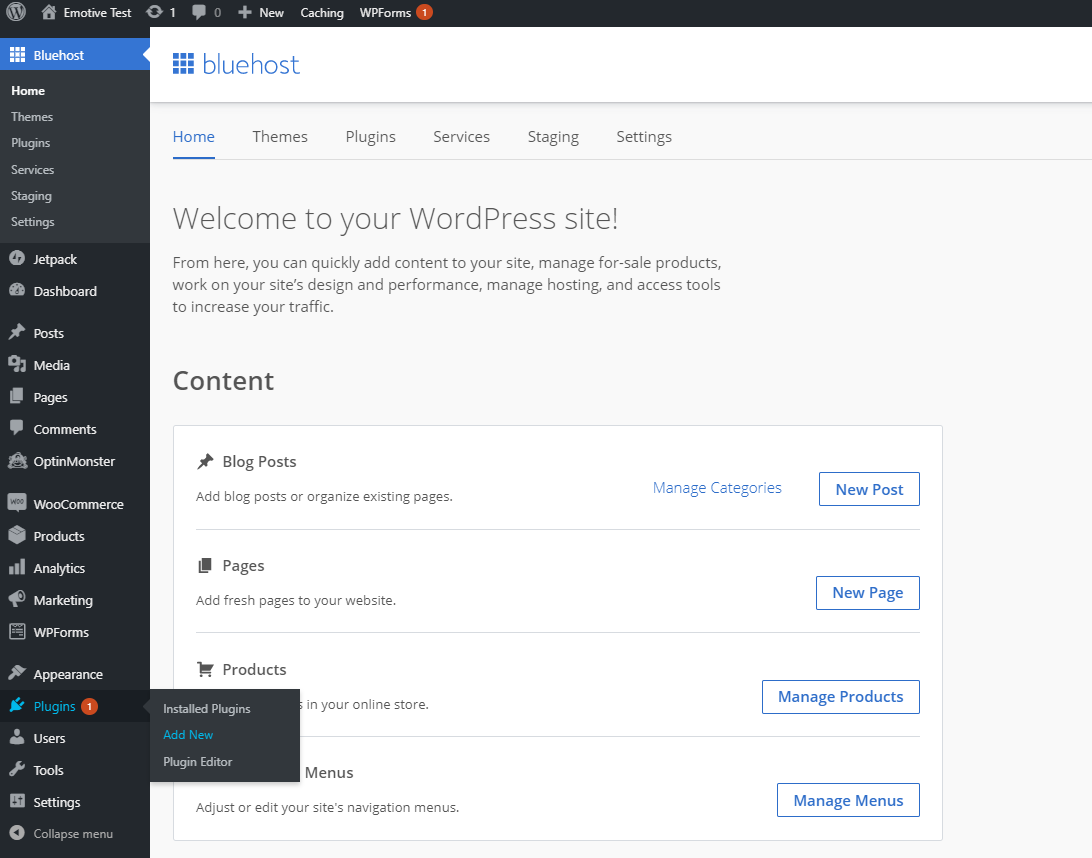Click the New Post button
Screen dimensions: 1092x858
(868, 489)
